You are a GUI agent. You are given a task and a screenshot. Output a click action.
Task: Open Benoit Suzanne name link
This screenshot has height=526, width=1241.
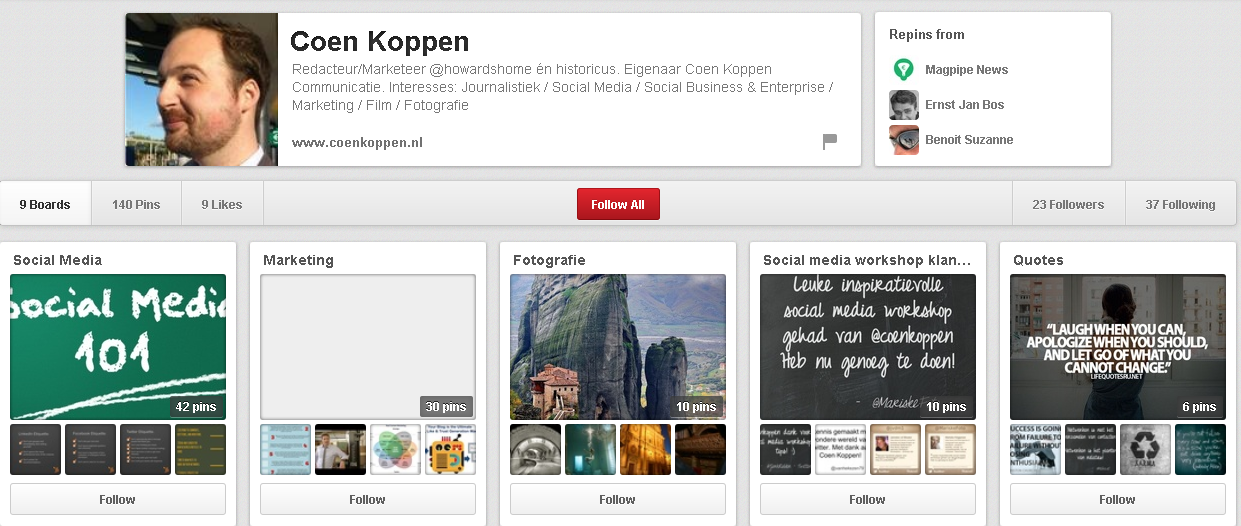click(x=969, y=140)
